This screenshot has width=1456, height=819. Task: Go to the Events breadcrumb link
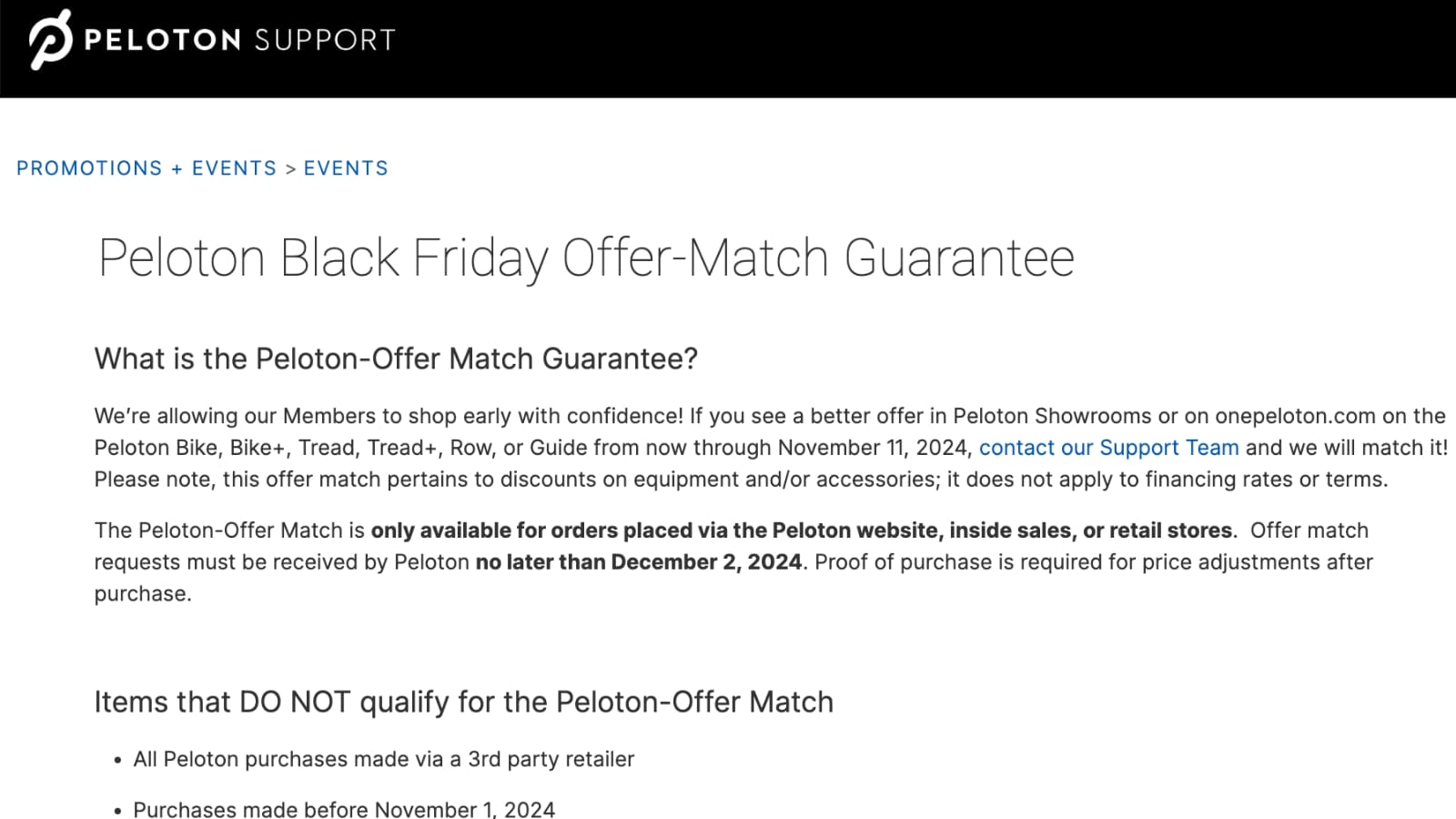tap(346, 168)
